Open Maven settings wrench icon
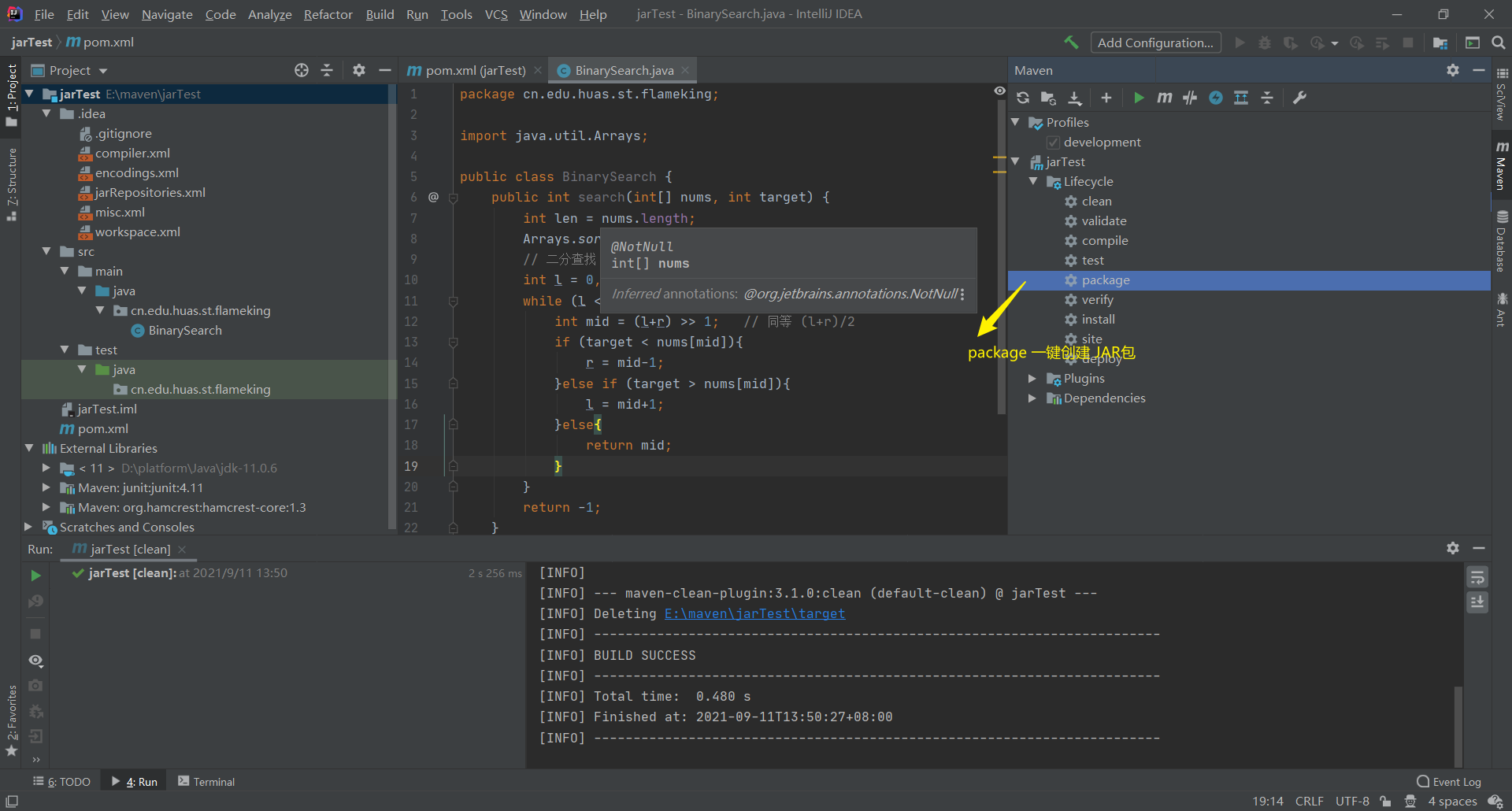Viewport: 1512px width, 811px height. tap(1300, 98)
